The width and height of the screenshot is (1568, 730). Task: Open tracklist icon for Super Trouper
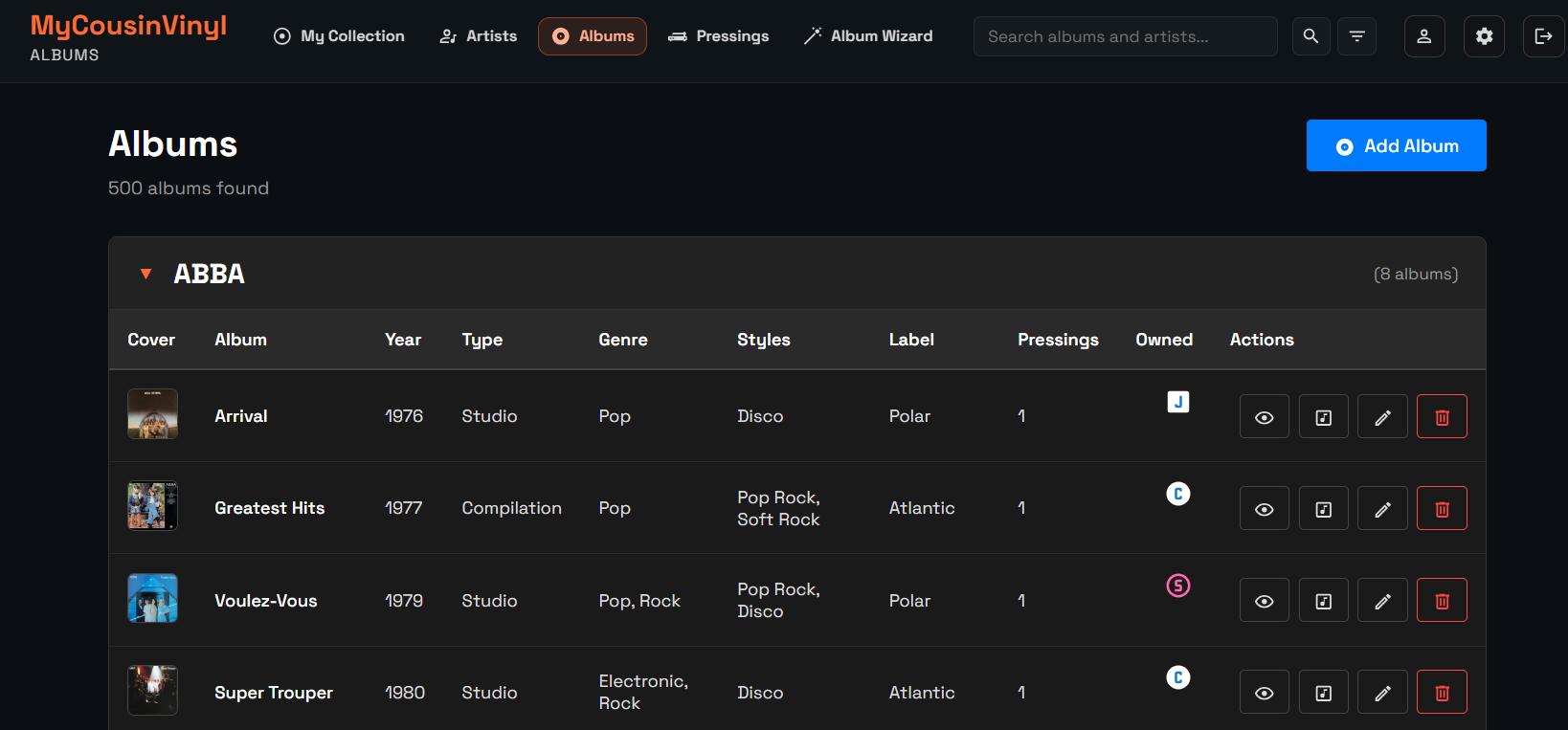click(x=1324, y=692)
